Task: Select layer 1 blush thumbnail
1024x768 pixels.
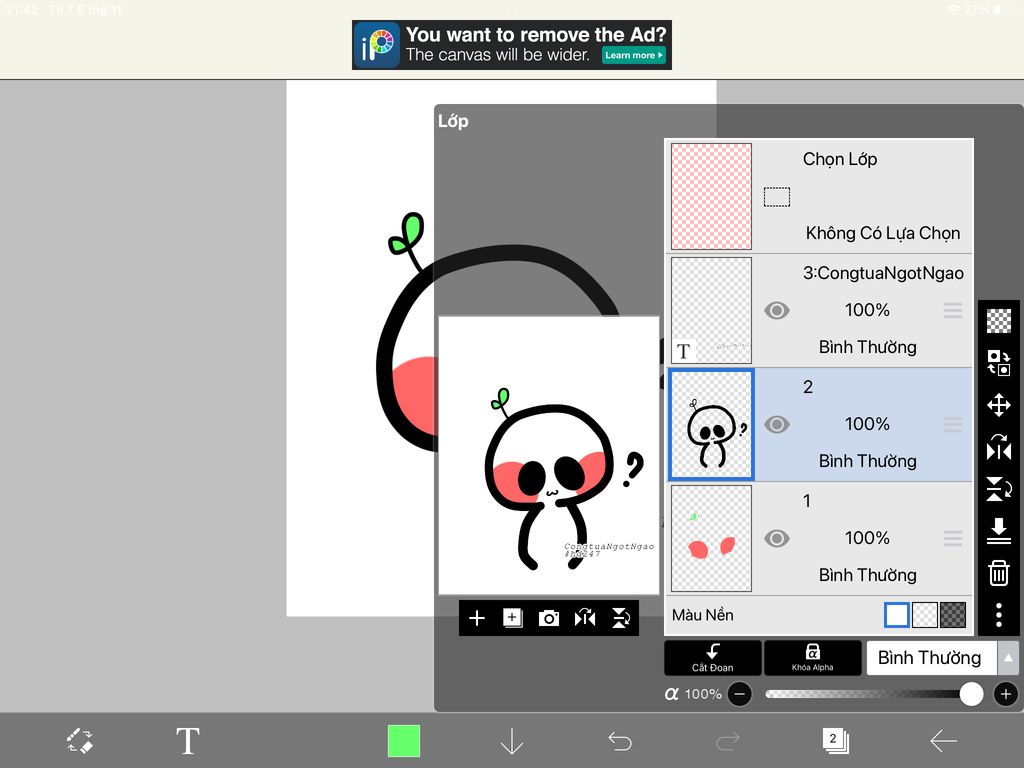Action: click(x=711, y=538)
